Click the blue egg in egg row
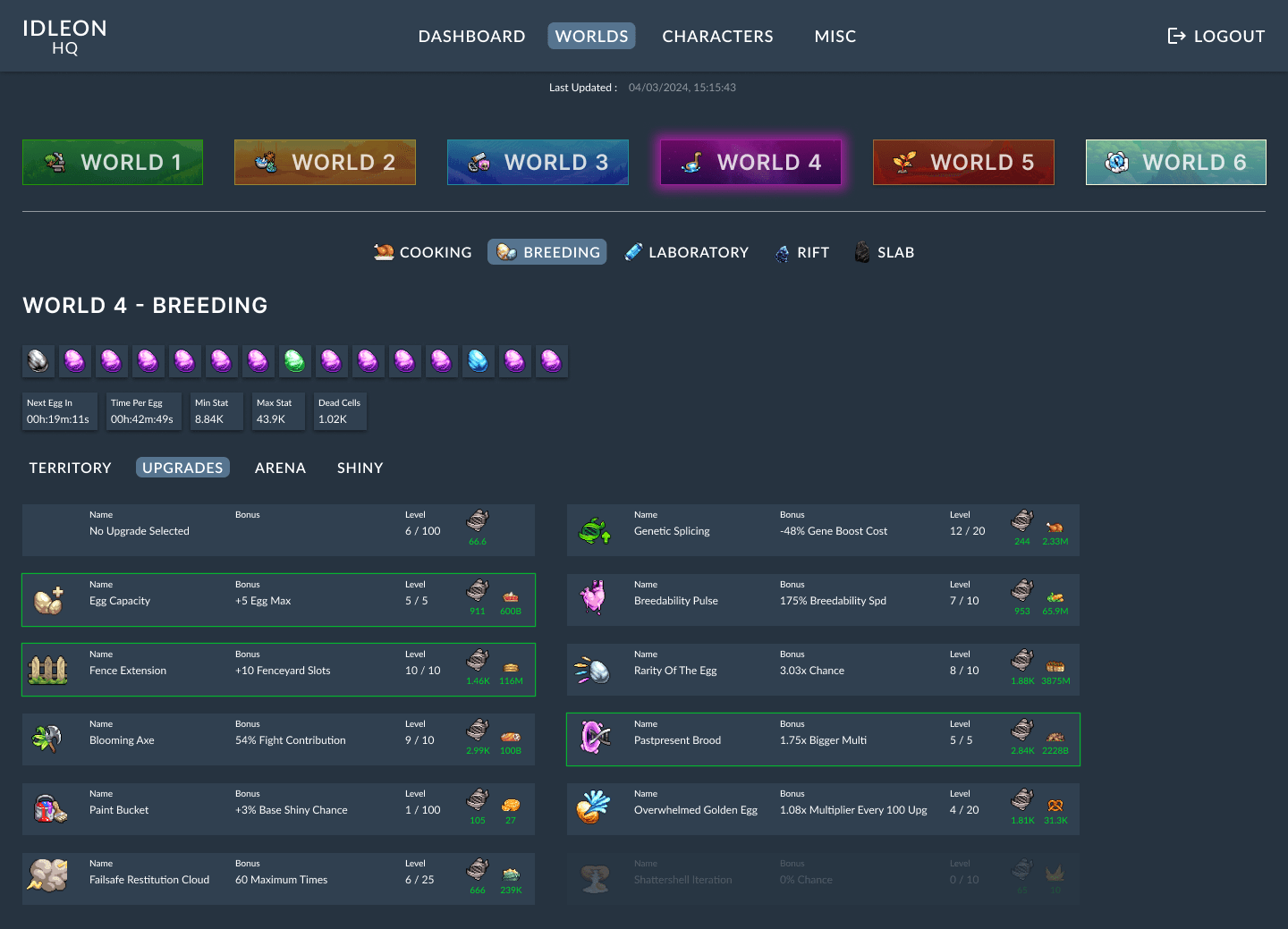Image resolution: width=1288 pixels, height=929 pixels. click(x=479, y=361)
